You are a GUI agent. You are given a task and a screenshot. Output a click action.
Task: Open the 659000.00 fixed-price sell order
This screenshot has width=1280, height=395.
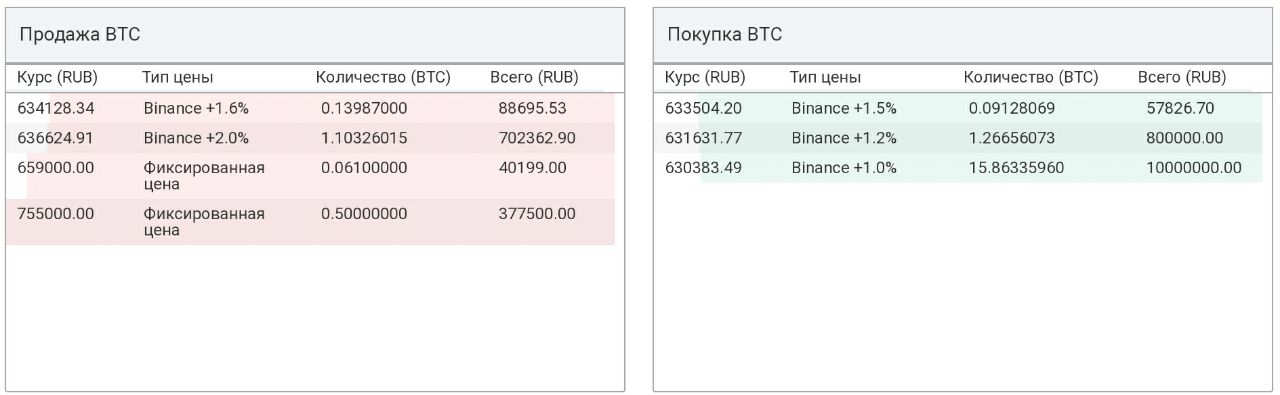310,176
